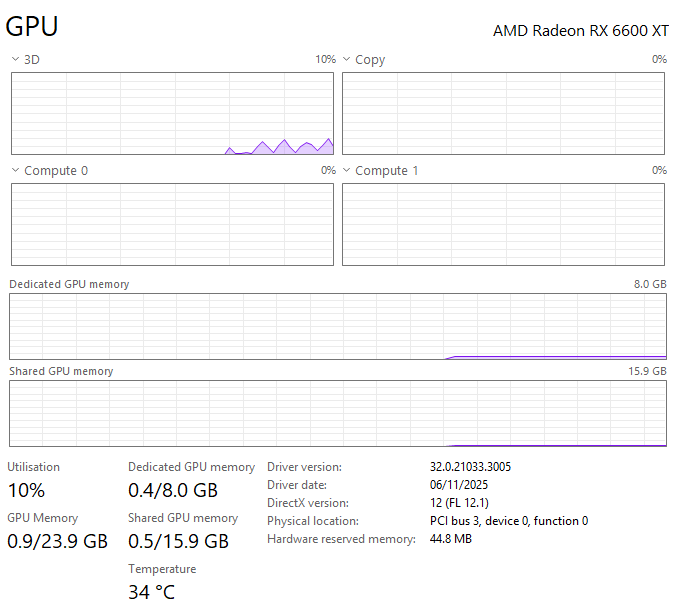Select the 10% Utilisation value
682x614 pixels.
click(x=26, y=490)
